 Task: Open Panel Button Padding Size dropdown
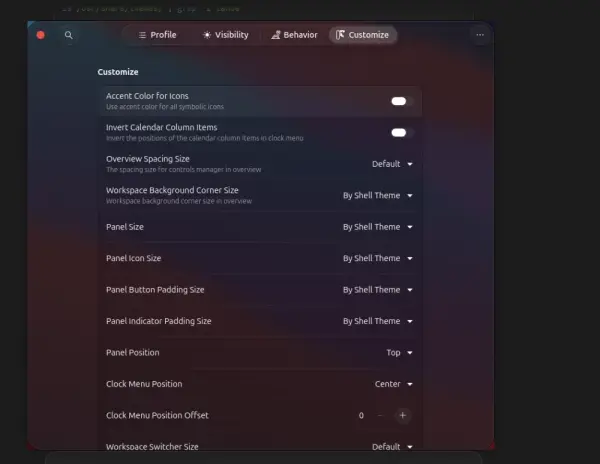378,290
